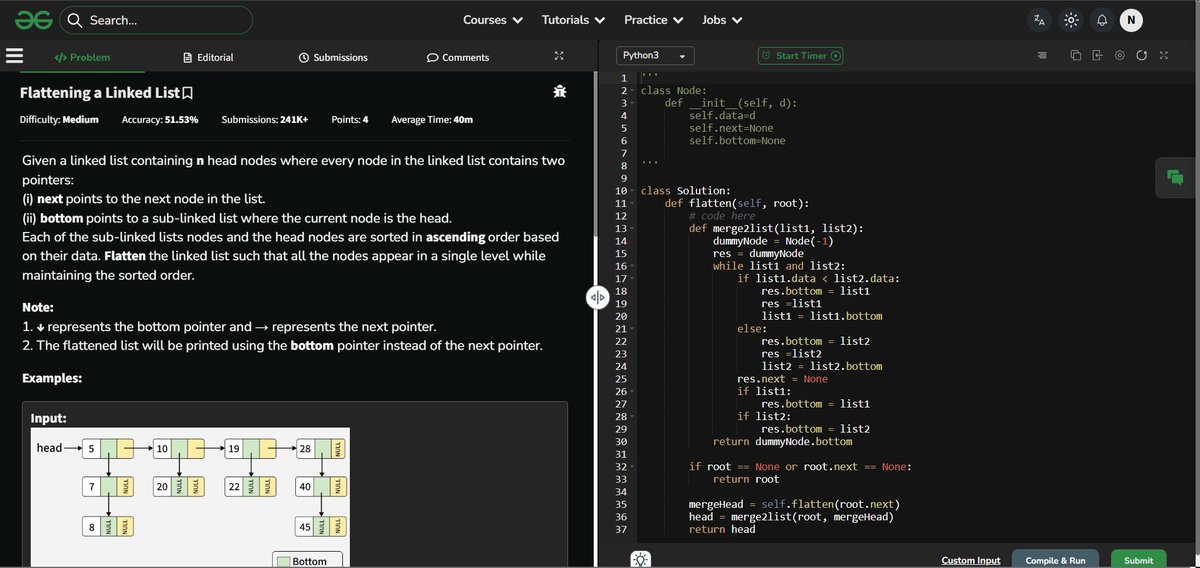
Task: Click Compile & Run button
Action: point(1055,560)
